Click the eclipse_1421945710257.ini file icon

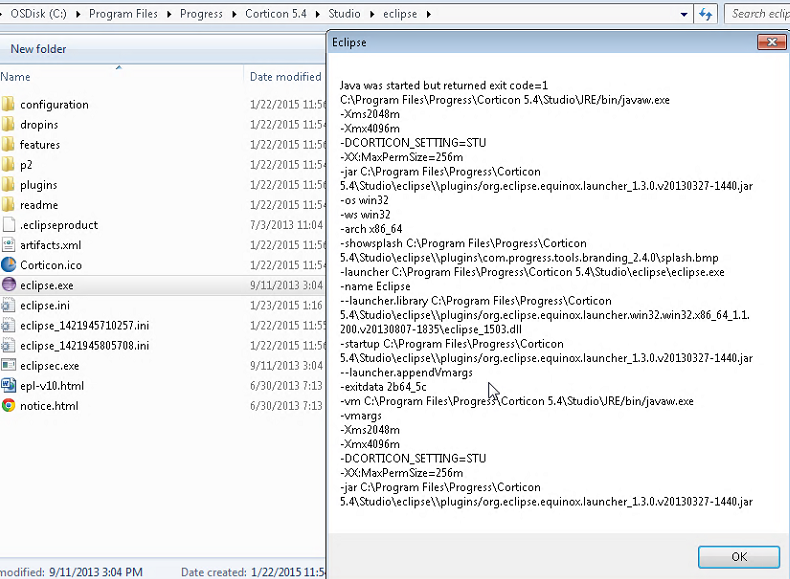(x=8, y=326)
